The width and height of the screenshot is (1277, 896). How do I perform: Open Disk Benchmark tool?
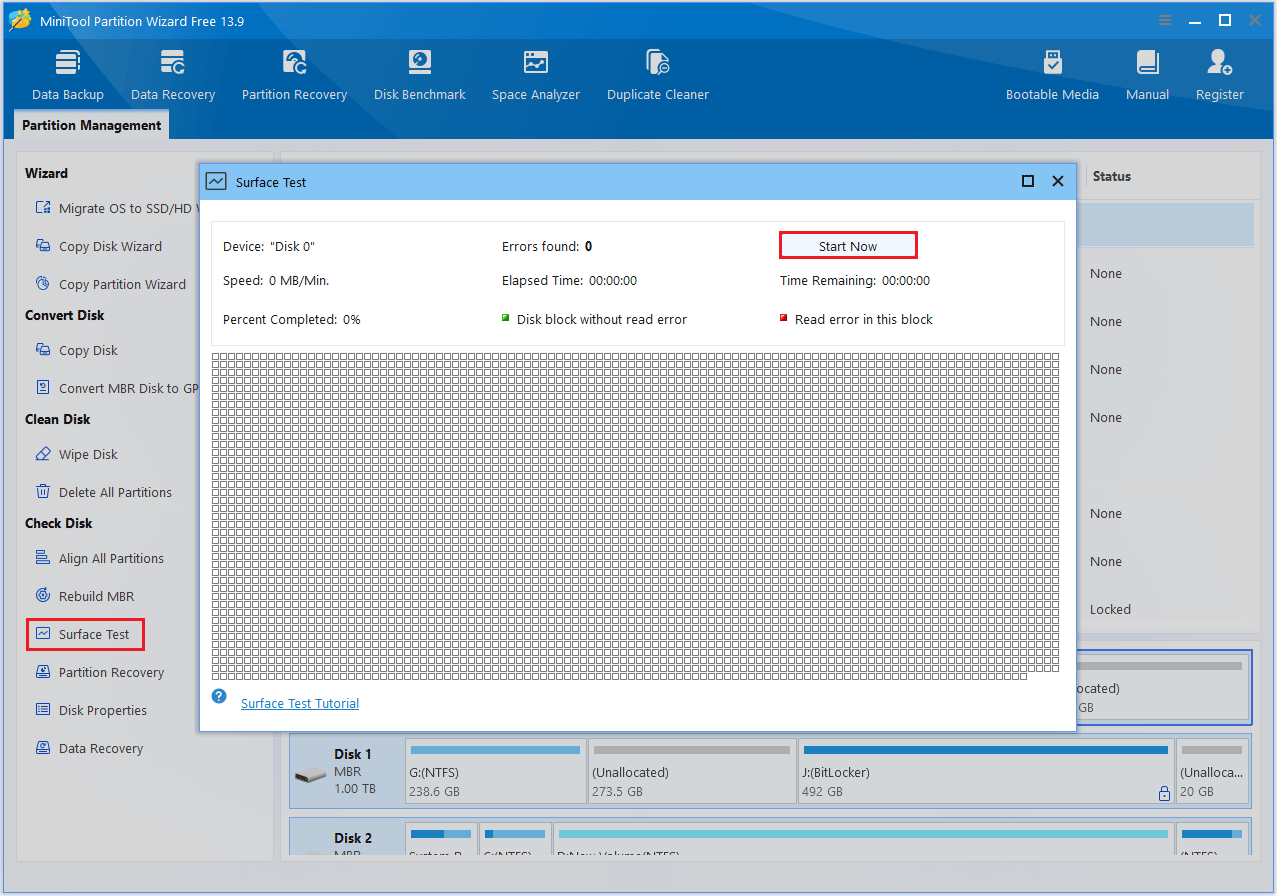(x=420, y=75)
